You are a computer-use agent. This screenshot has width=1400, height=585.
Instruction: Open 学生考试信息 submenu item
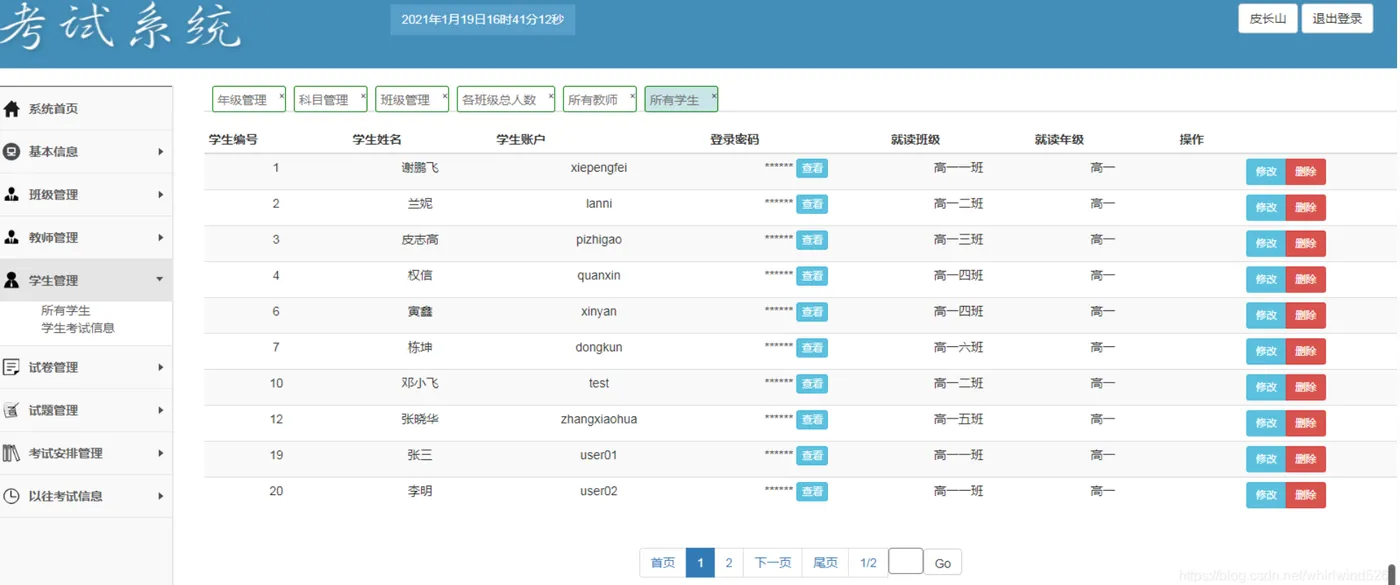pos(78,328)
